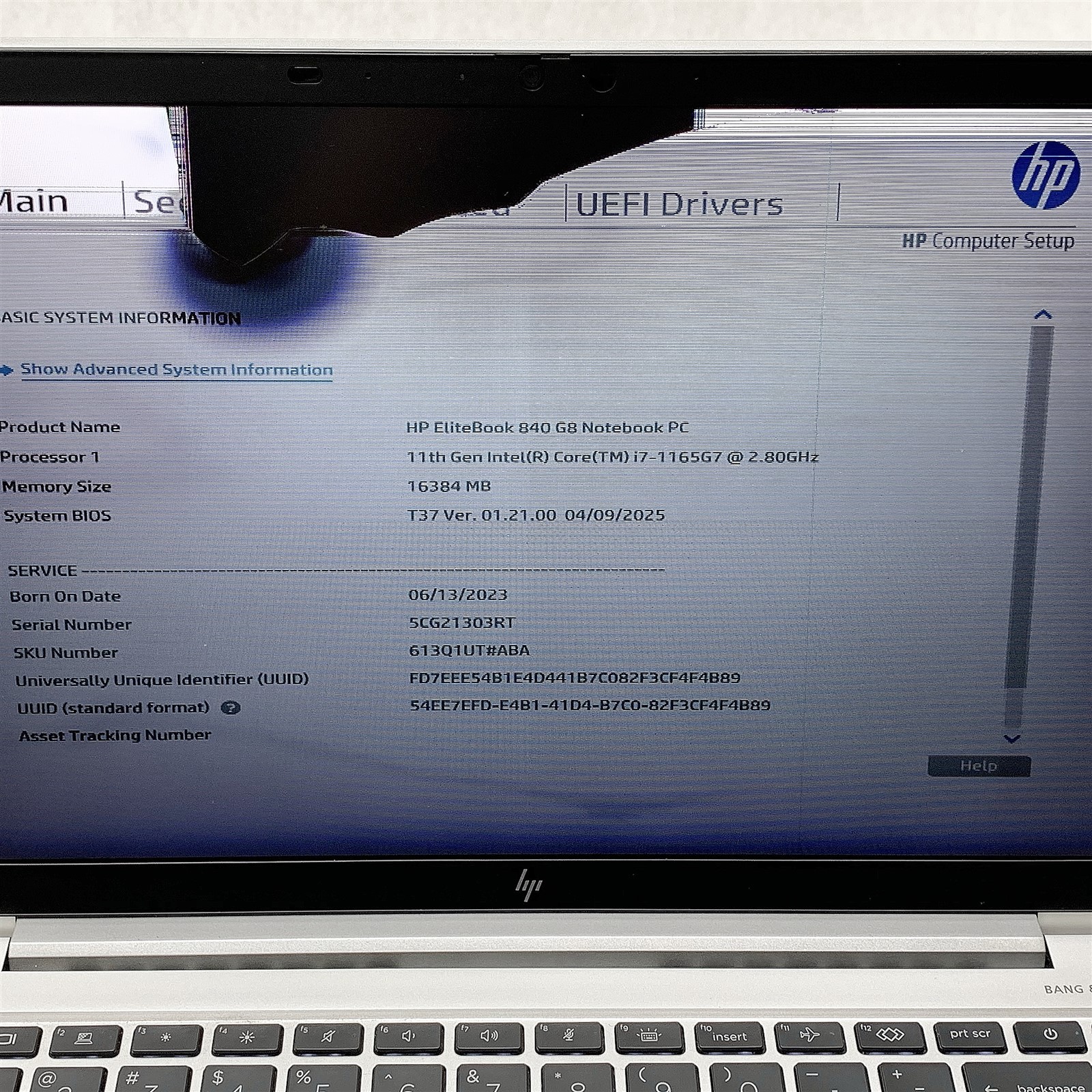Select the 54EE7EFD-E4B1-41D4 UUID value
This screenshot has width=1092, height=1092.
pyautogui.click(x=590, y=705)
